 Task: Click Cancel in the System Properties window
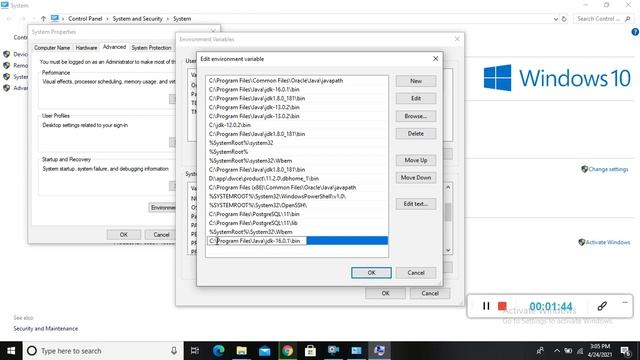point(161,235)
